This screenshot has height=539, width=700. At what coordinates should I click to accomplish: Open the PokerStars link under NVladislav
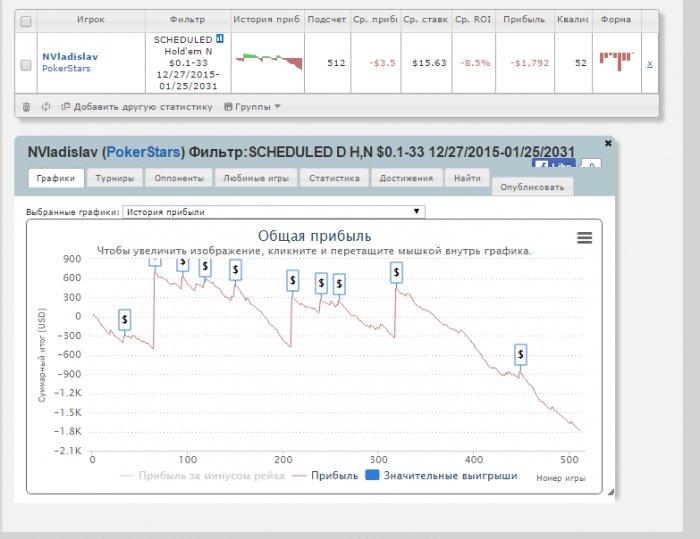[x=66, y=68]
